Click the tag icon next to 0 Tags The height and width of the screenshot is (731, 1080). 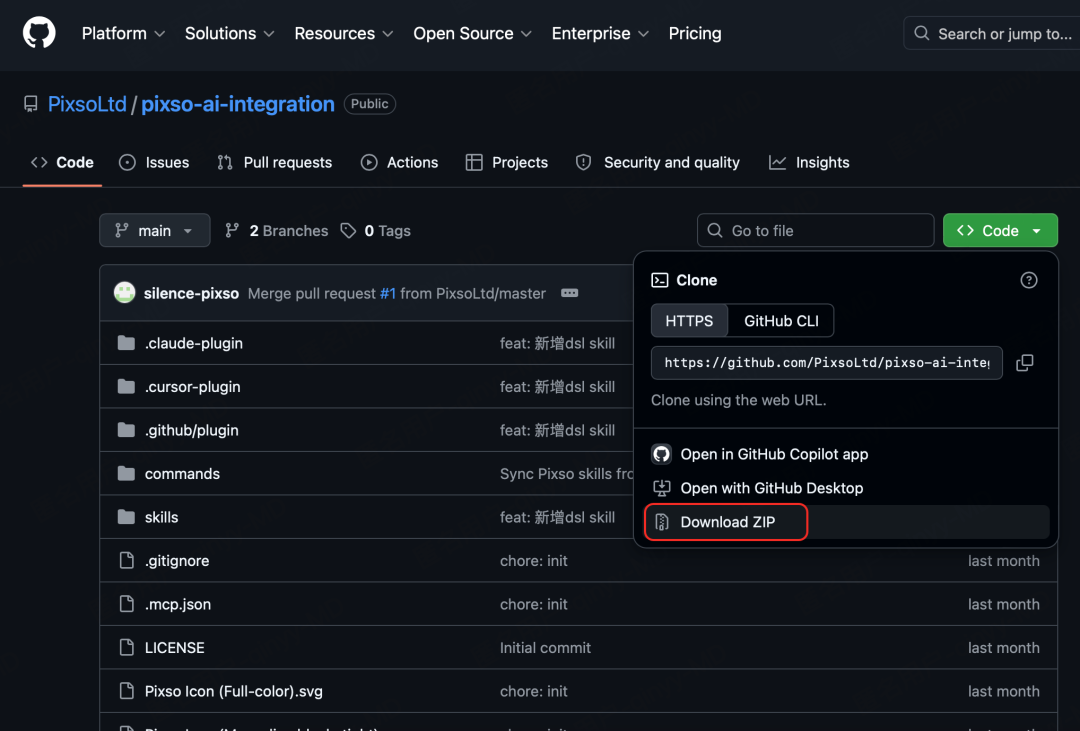(x=349, y=230)
